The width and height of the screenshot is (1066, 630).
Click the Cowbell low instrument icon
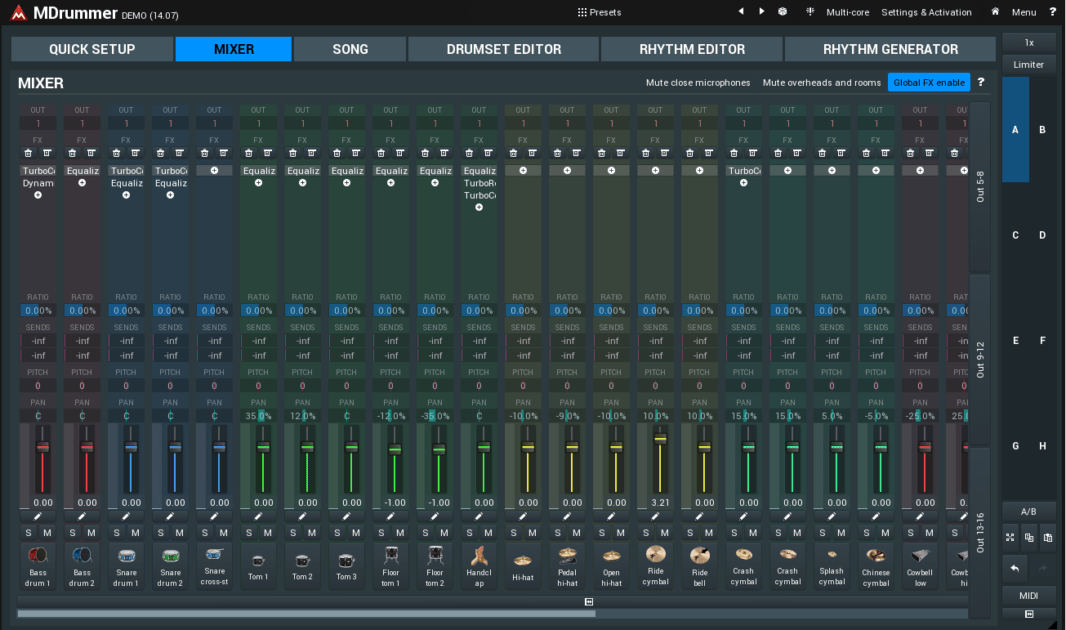920,556
